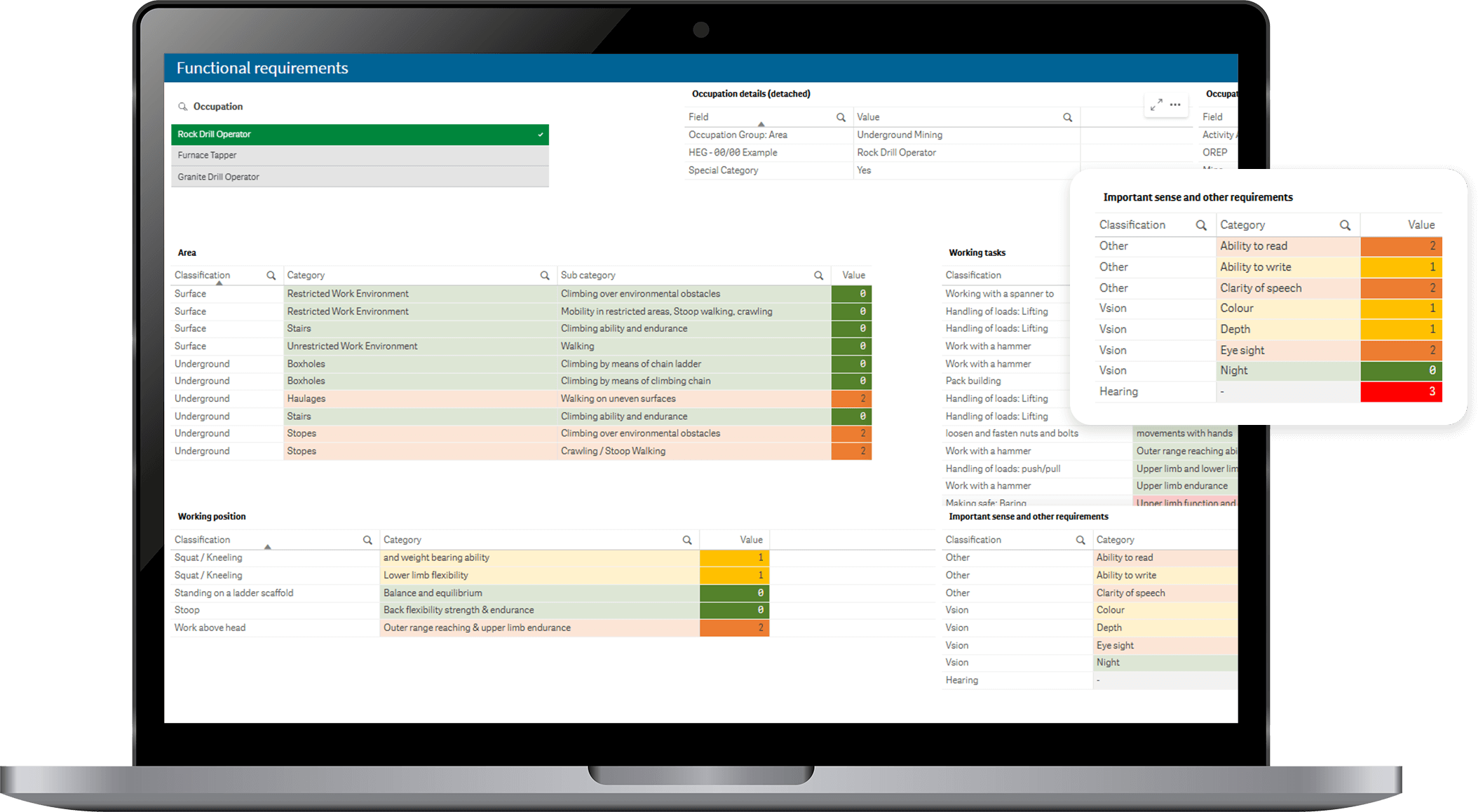1483x812 pixels.
Task: Click the Functional requirements sheet title
Action: point(262,68)
